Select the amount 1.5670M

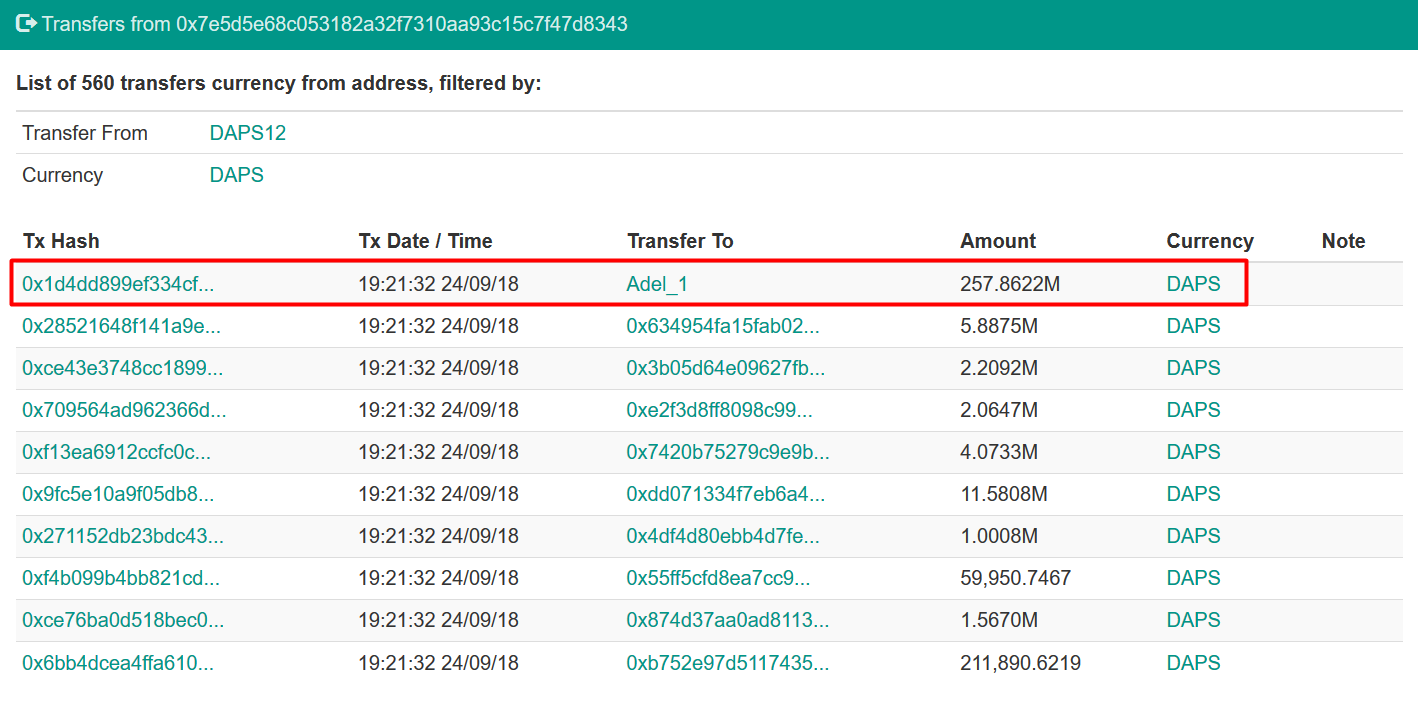pos(999,620)
